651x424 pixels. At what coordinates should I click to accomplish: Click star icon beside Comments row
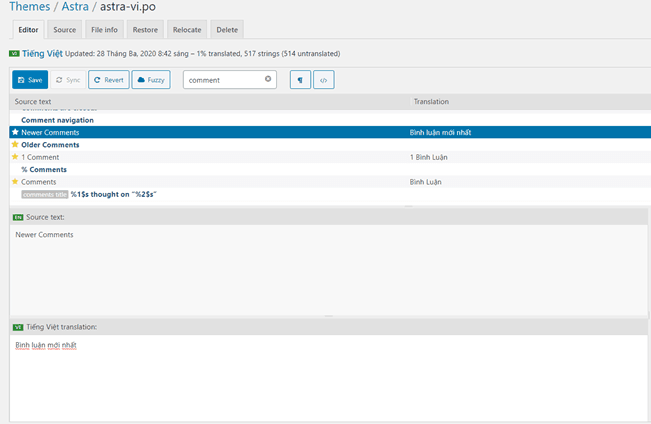tap(15, 182)
